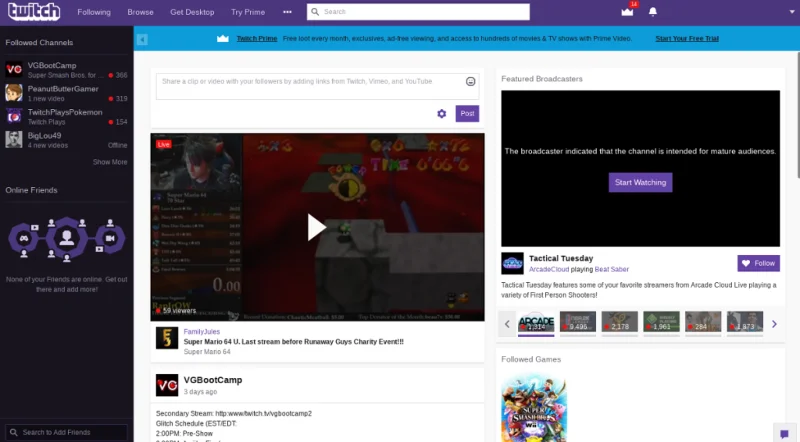The image size is (800, 442).
Task: Click the FamilyJules channel avatar
Action: 167,338
